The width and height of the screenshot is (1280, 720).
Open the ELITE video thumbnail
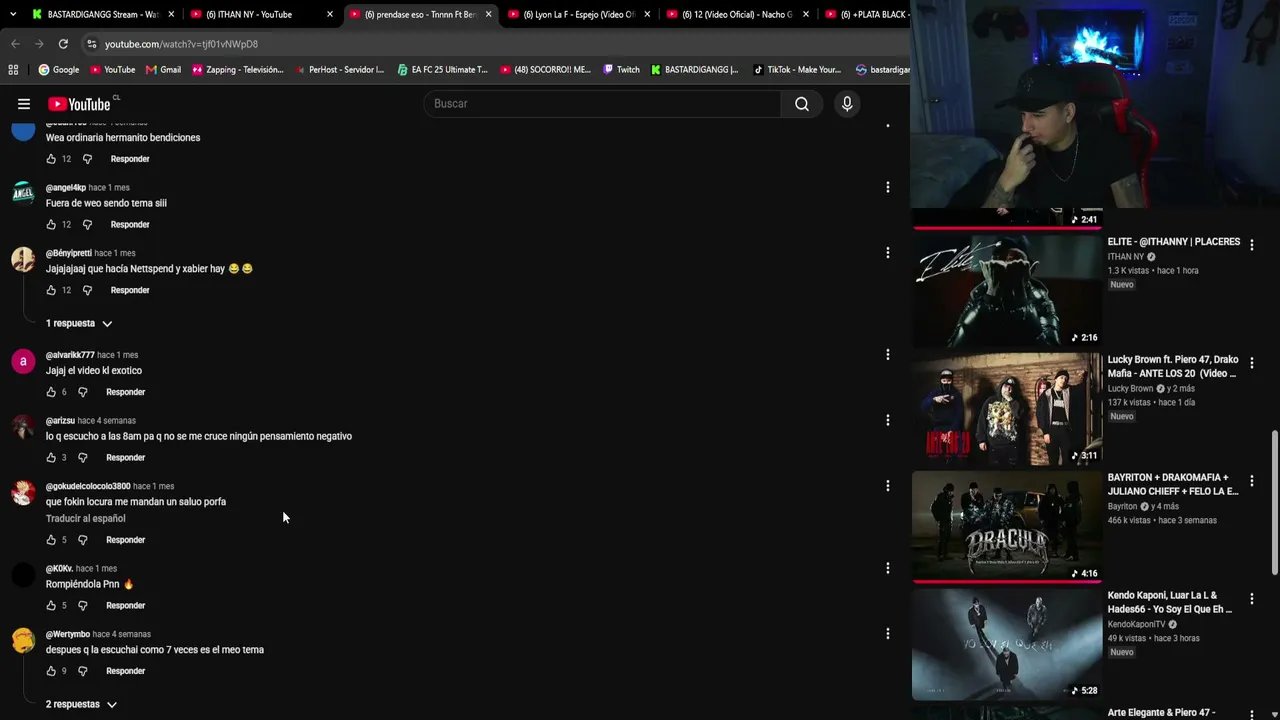click(1007, 290)
